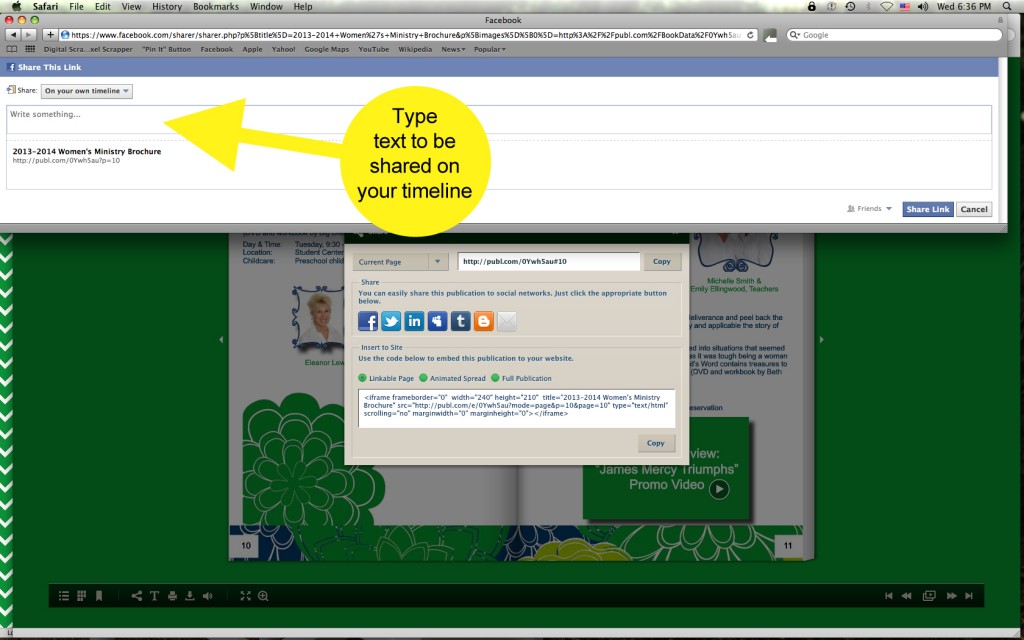Add a bookmark with the plus button
This screenshot has height=640, width=1024.
click(x=50, y=35)
